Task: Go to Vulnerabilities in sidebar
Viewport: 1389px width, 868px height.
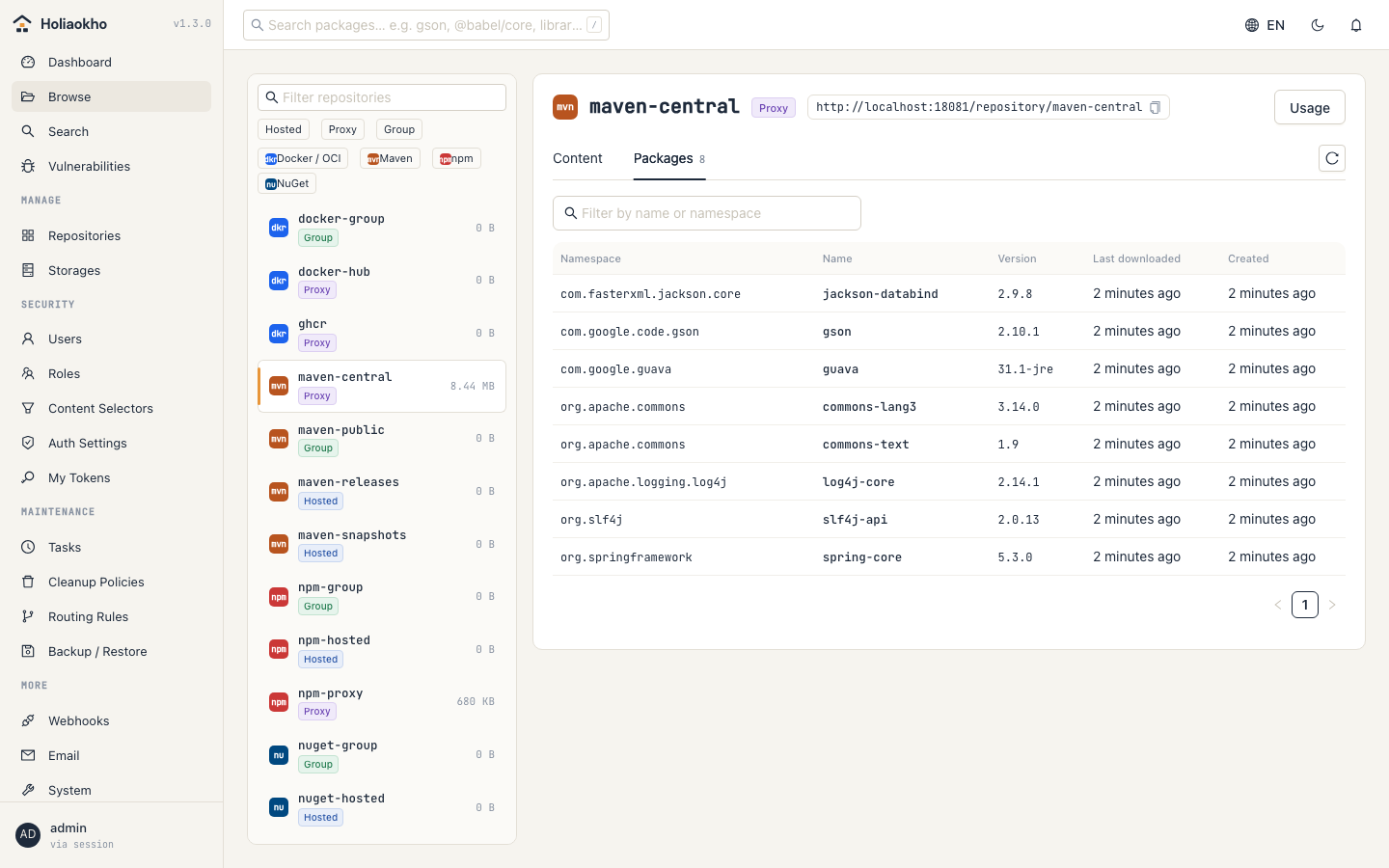Action: [x=111, y=166]
